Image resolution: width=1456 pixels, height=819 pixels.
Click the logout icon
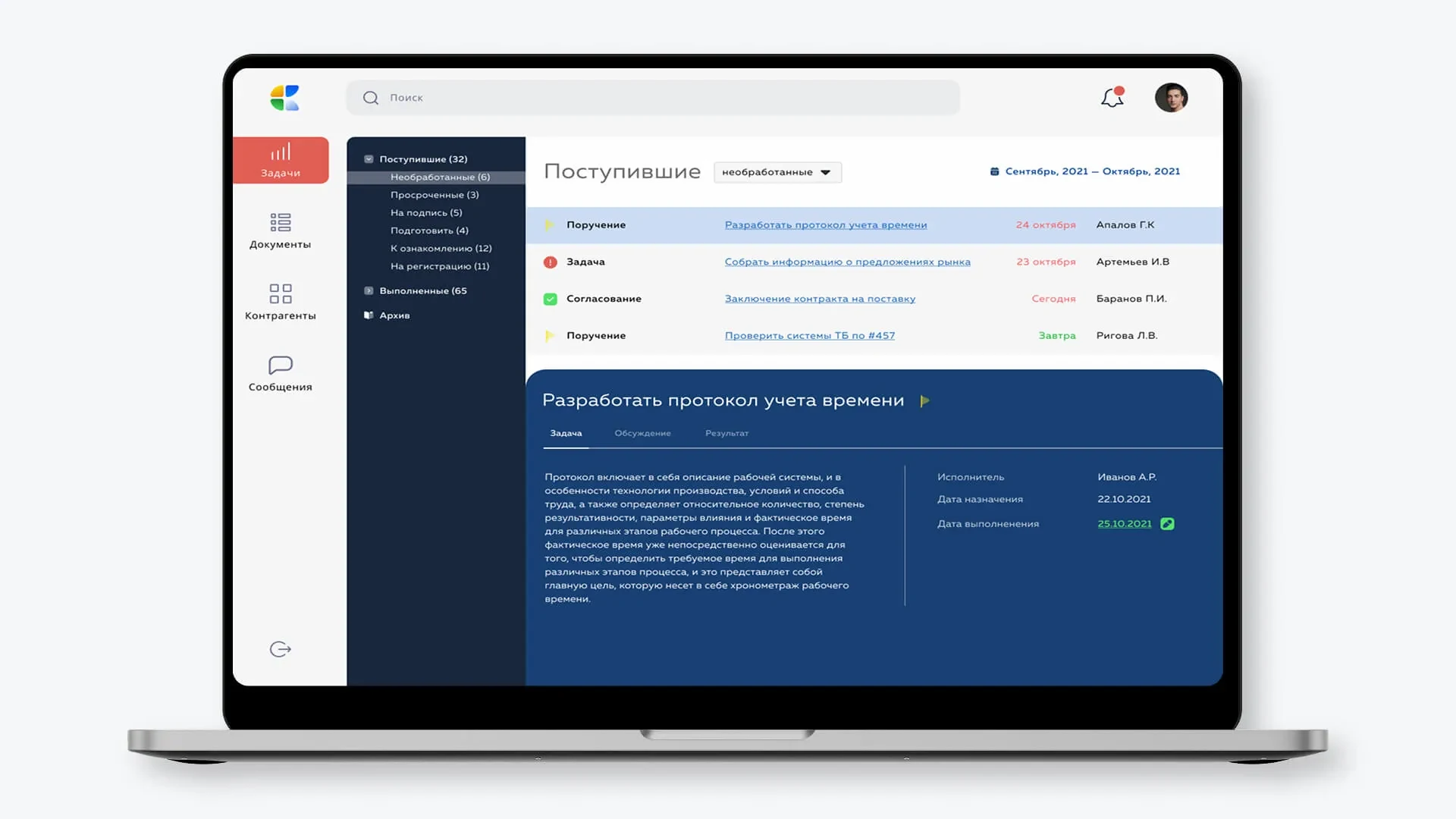click(x=280, y=649)
